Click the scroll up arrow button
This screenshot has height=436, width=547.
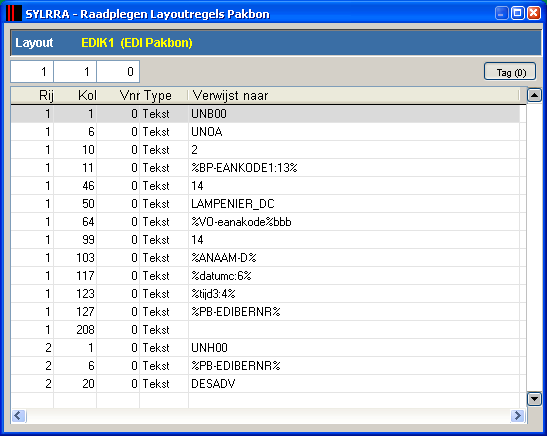coord(534,95)
